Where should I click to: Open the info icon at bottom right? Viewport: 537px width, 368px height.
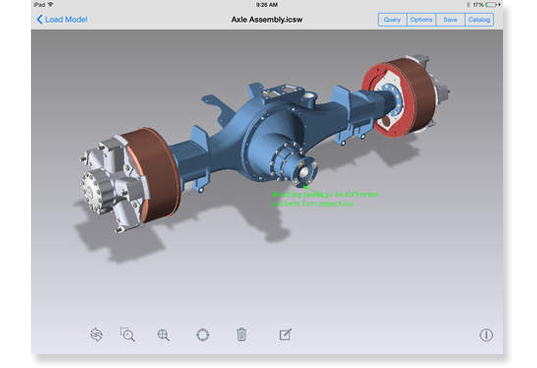486,334
